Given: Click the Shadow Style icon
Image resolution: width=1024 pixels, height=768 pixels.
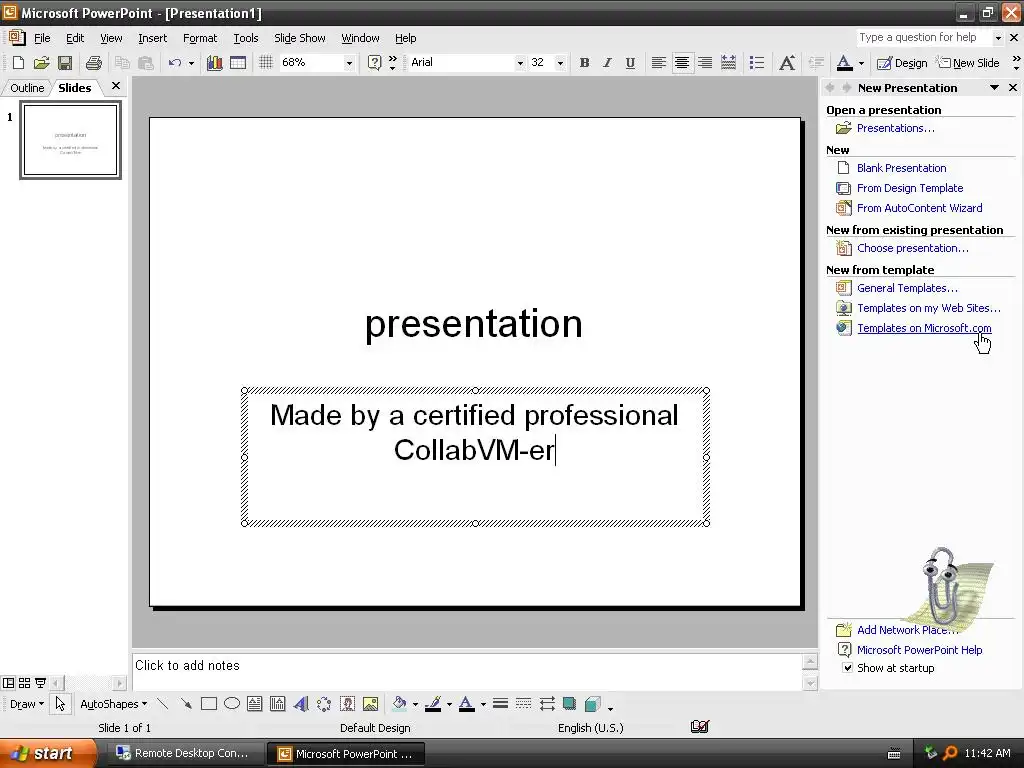Looking at the screenshot, I should 569,704.
